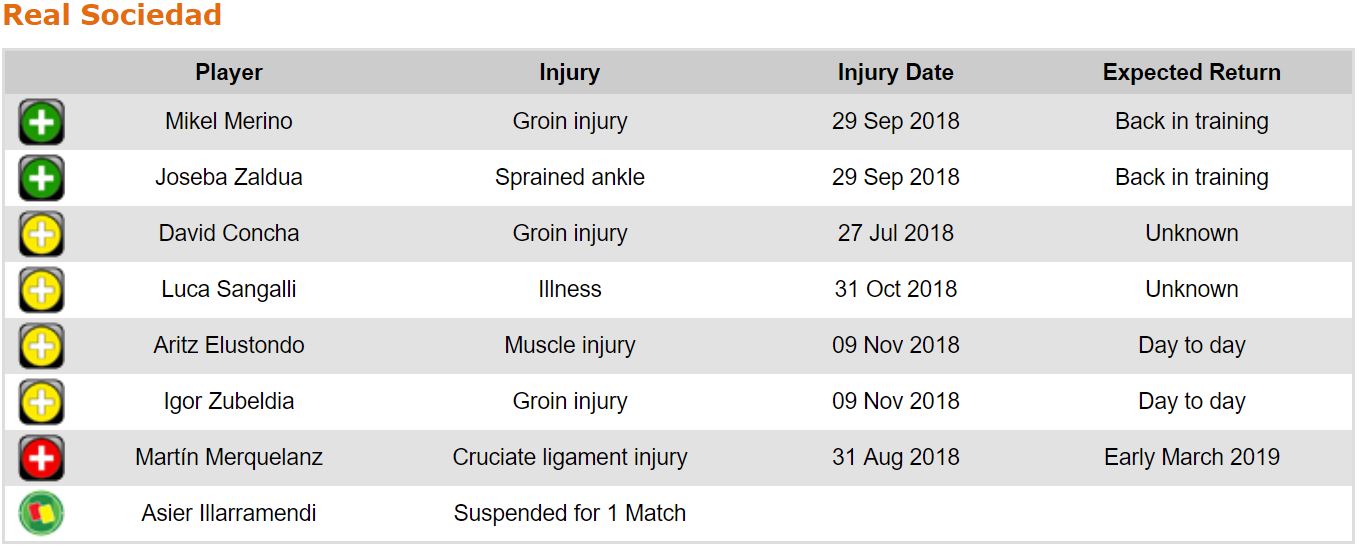Click the Cruciate ligament injury cell

[x=569, y=458]
